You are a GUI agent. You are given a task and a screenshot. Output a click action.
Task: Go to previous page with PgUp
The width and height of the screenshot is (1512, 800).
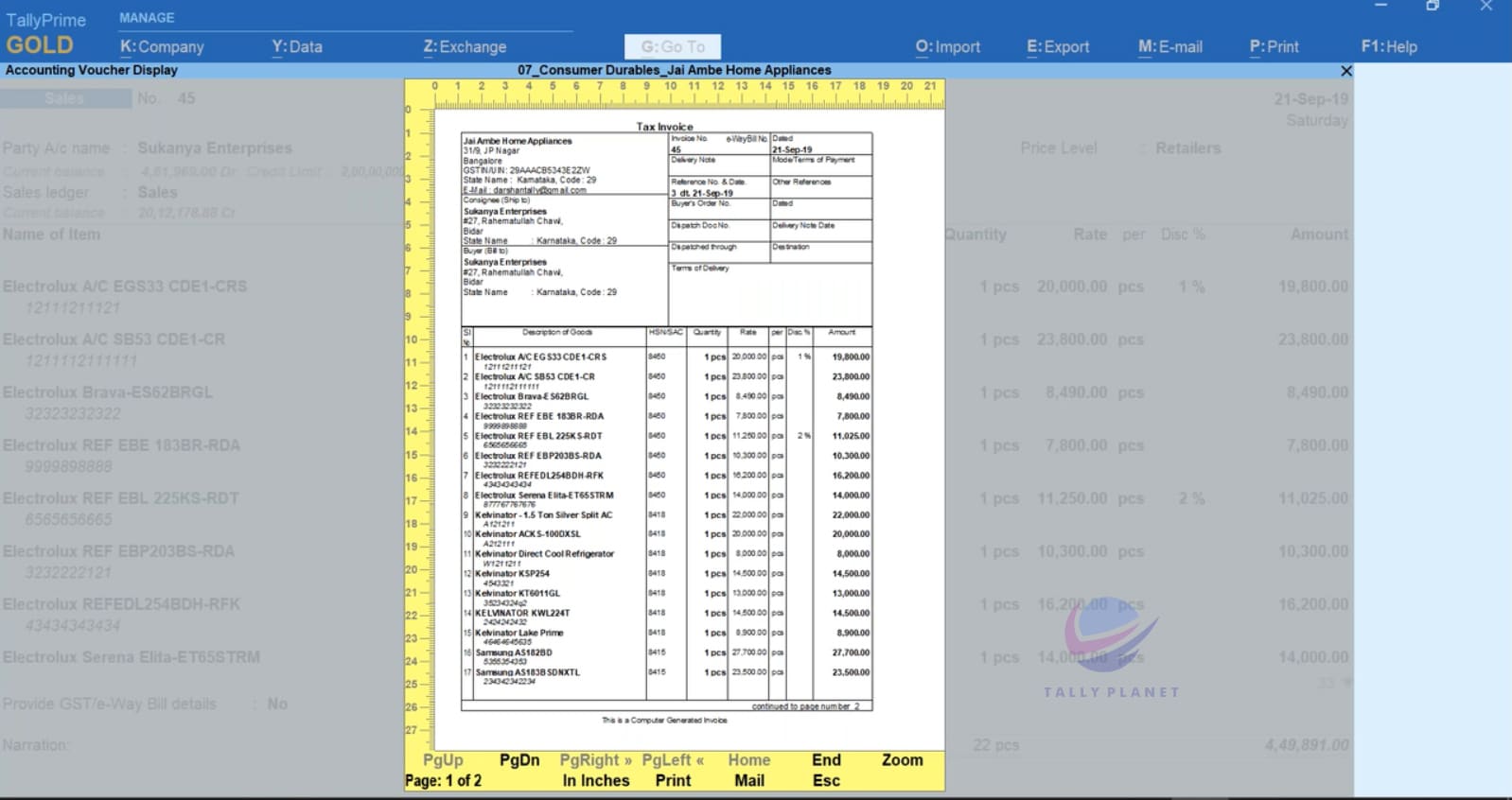tap(443, 760)
